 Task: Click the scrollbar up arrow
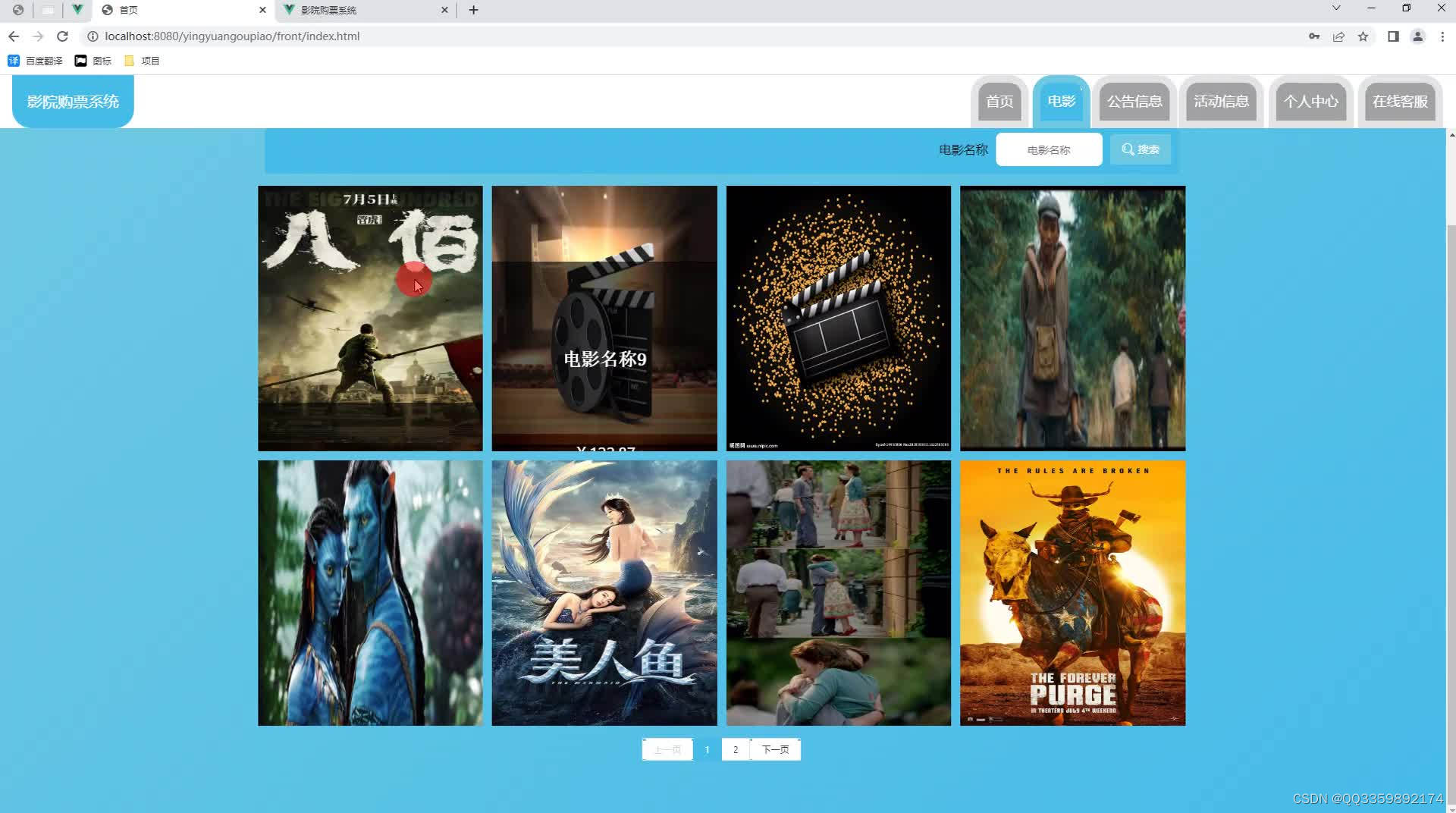(1451, 135)
